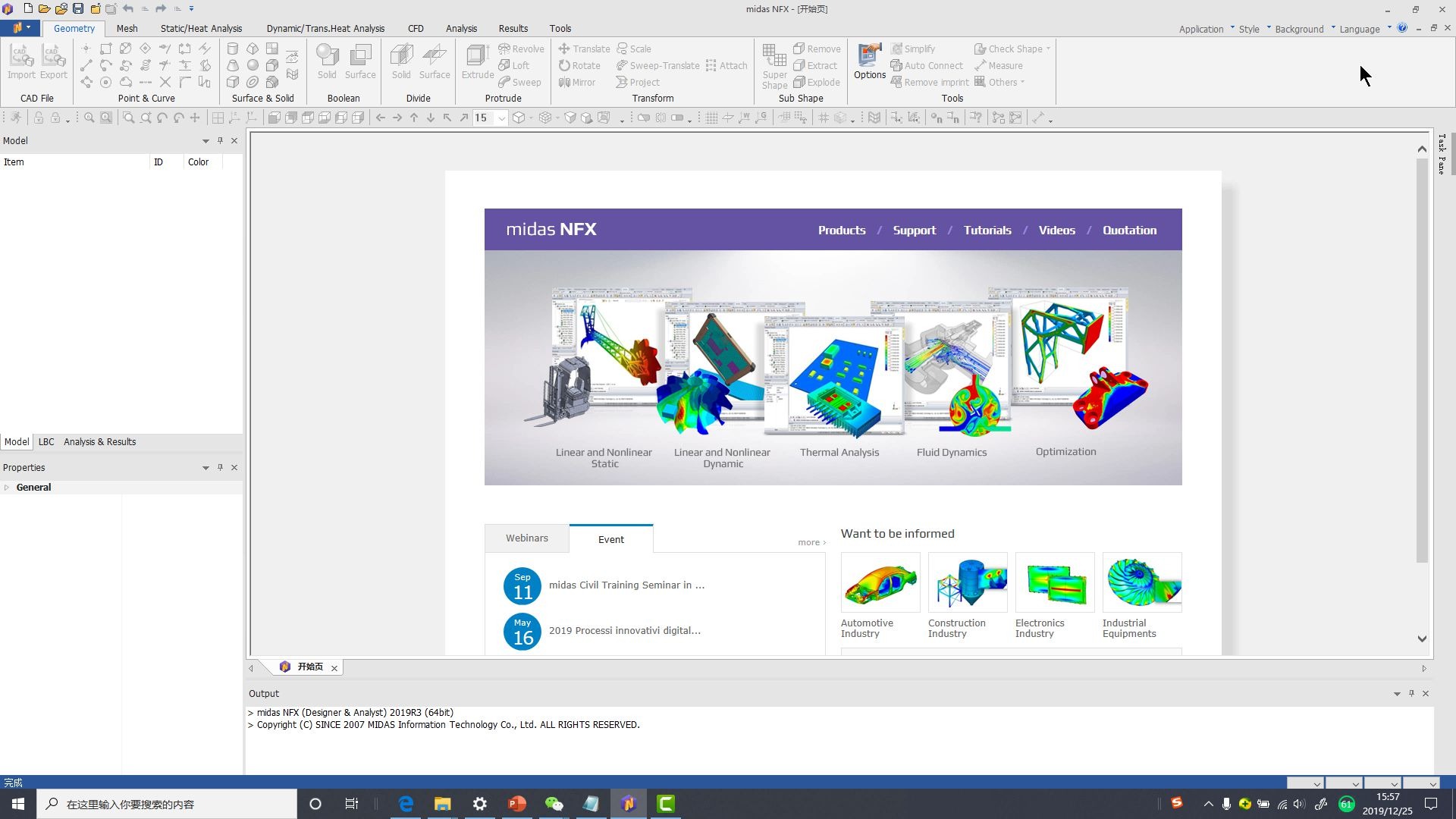Toggle pin on the Model panel
1456x819 pixels.
coord(220,140)
